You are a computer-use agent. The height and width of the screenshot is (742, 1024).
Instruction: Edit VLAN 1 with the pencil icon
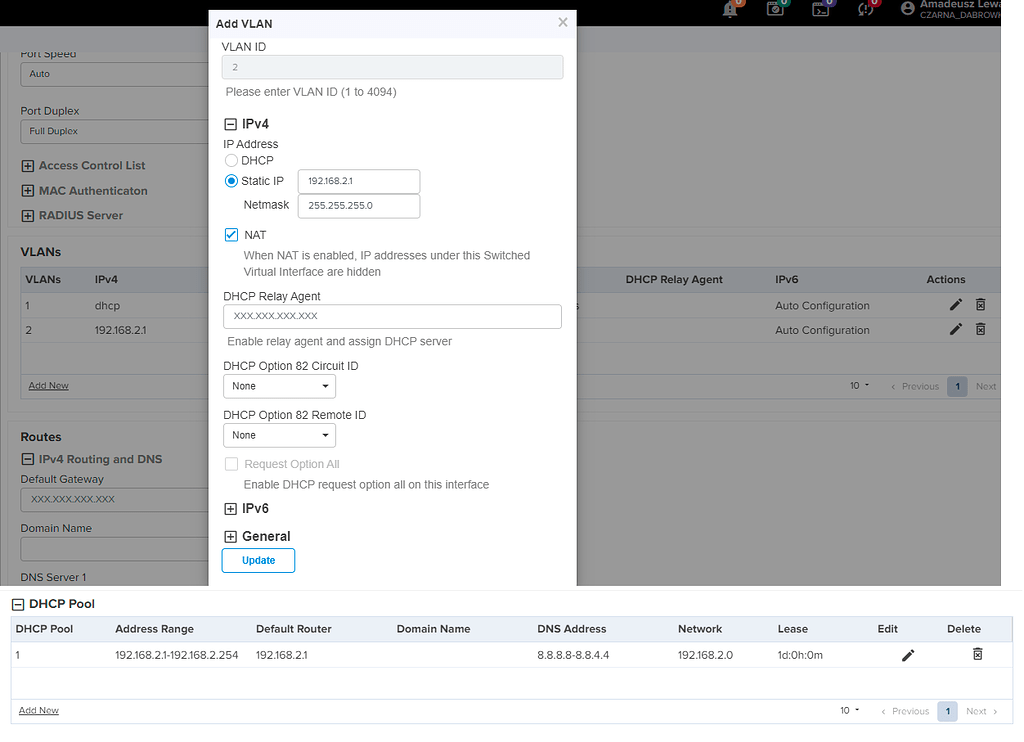(955, 305)
